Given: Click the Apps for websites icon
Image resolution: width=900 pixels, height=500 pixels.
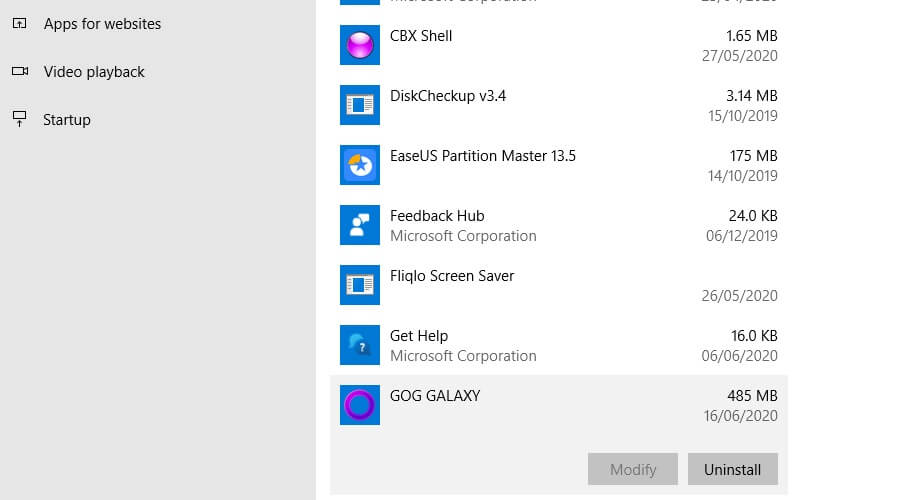Looking at the screenshot, I should [x=20, y=24].
